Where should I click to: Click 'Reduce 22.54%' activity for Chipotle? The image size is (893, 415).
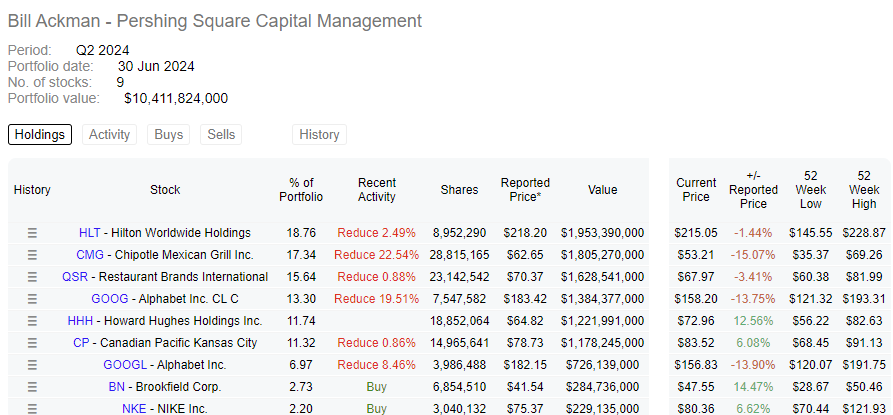(x=376, y=255)
